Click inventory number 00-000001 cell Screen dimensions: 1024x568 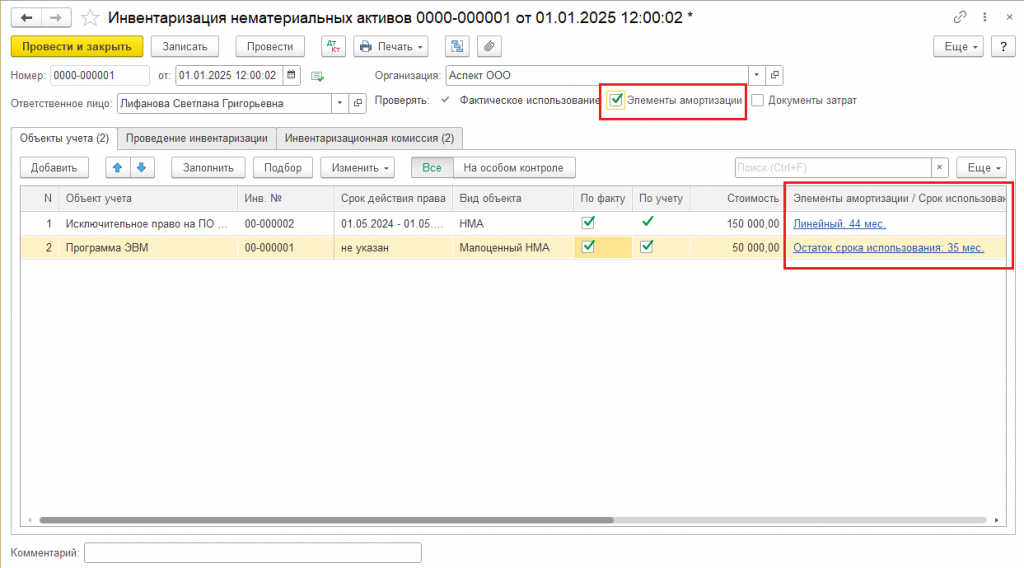pos(285,247)
